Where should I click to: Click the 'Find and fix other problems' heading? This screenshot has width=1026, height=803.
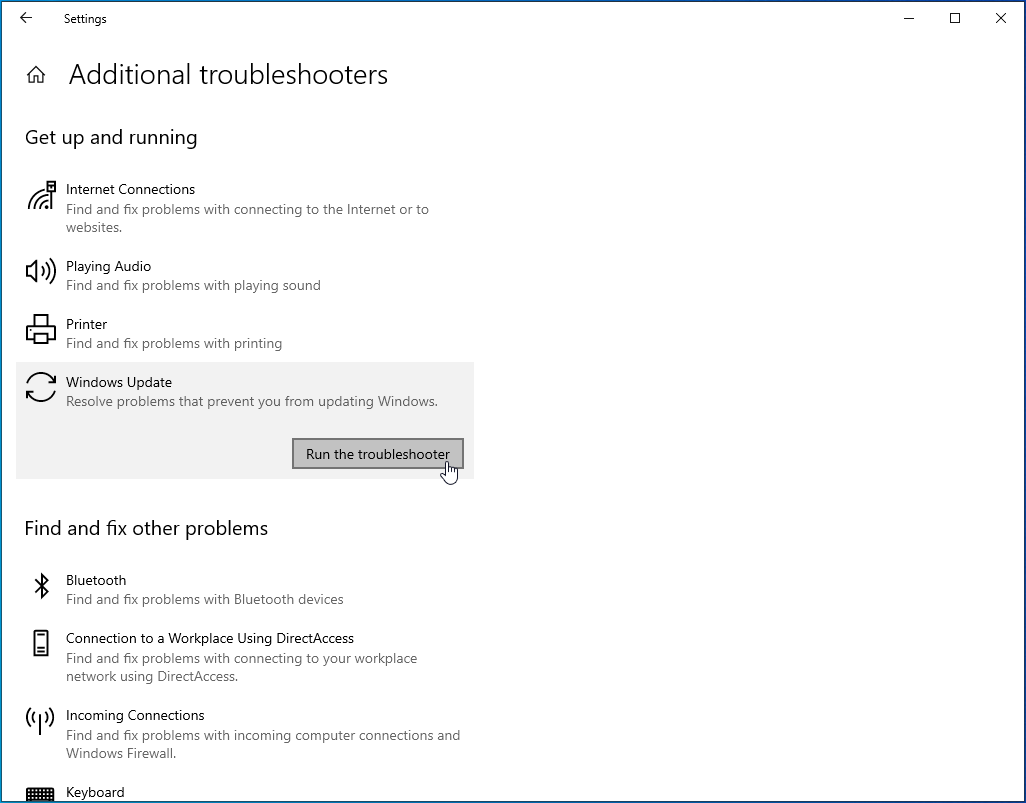(x=147, y=528)
